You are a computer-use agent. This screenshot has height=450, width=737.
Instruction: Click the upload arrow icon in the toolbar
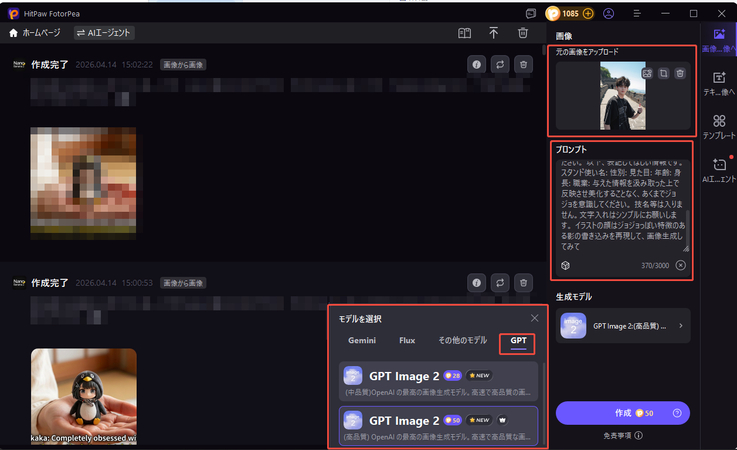point(493,33)
